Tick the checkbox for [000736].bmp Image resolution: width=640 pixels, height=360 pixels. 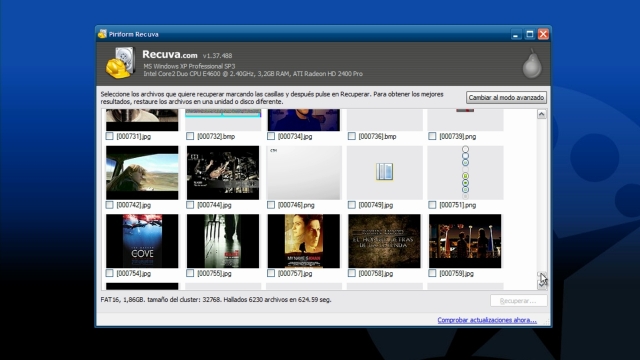tap(352, 136)
